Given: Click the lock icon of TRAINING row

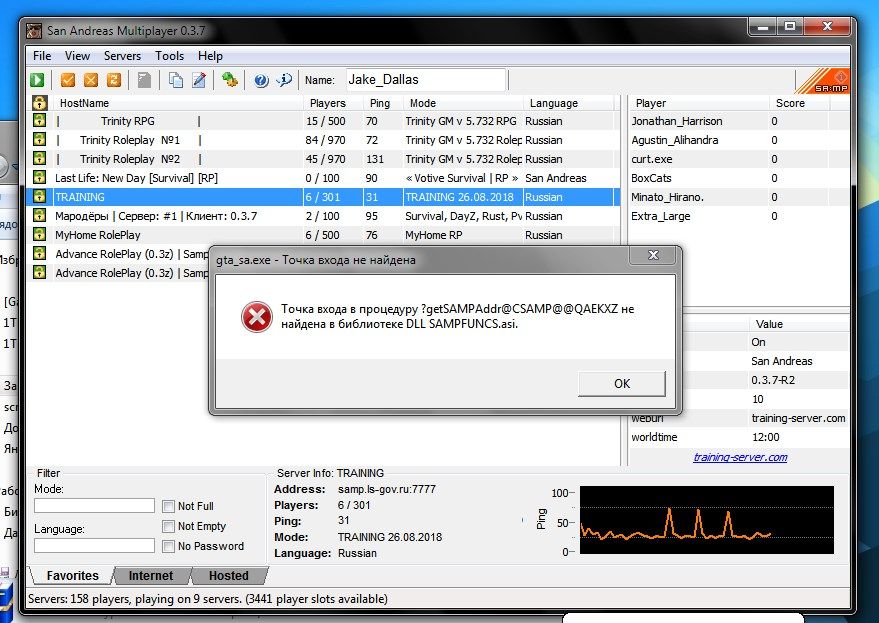Looking at the screenshot, I should (x=39, y=197).
